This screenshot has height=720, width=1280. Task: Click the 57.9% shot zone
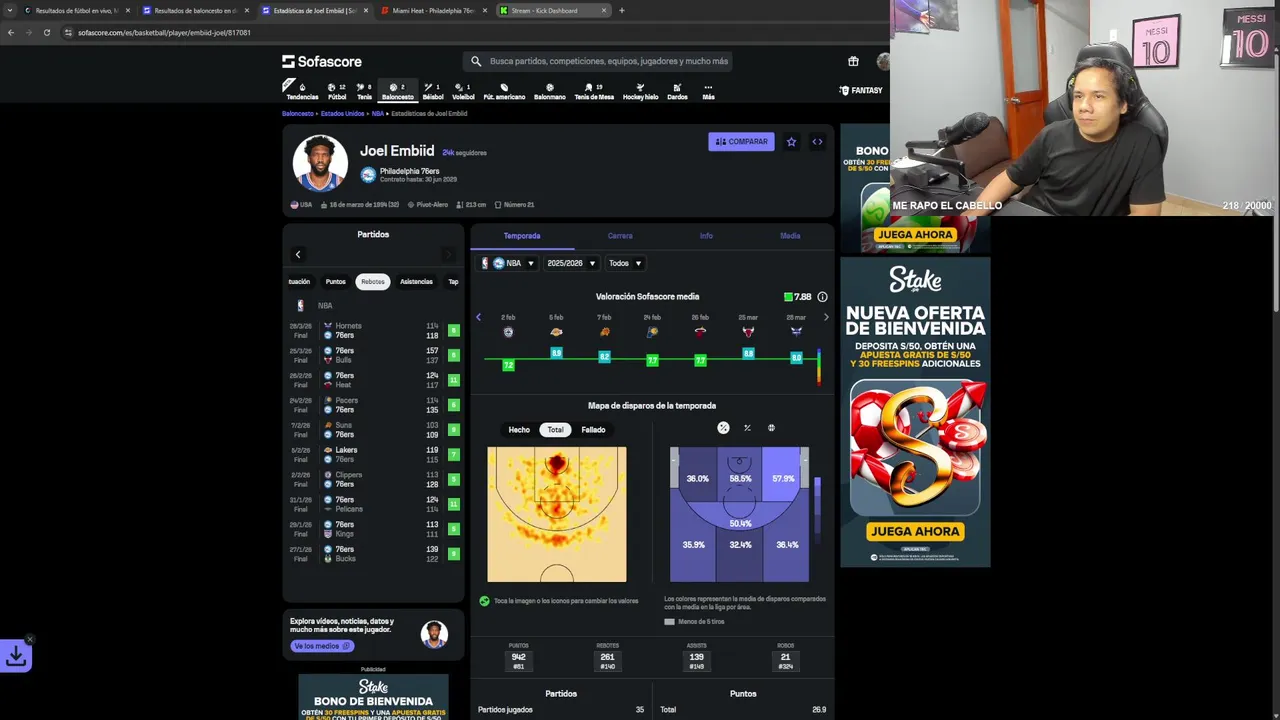coord(784,479)
